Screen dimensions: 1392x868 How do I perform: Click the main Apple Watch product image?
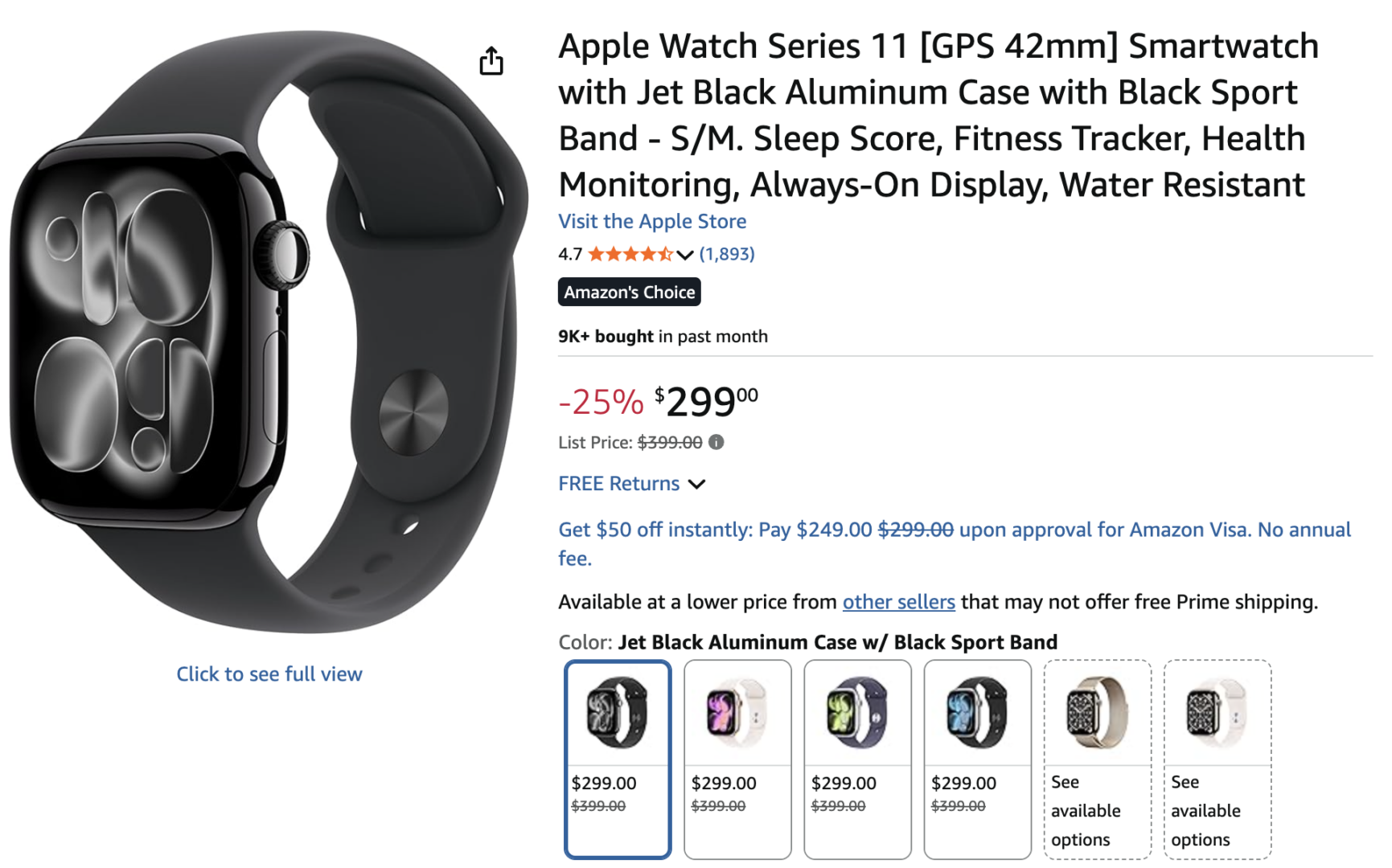coord(265,338)
